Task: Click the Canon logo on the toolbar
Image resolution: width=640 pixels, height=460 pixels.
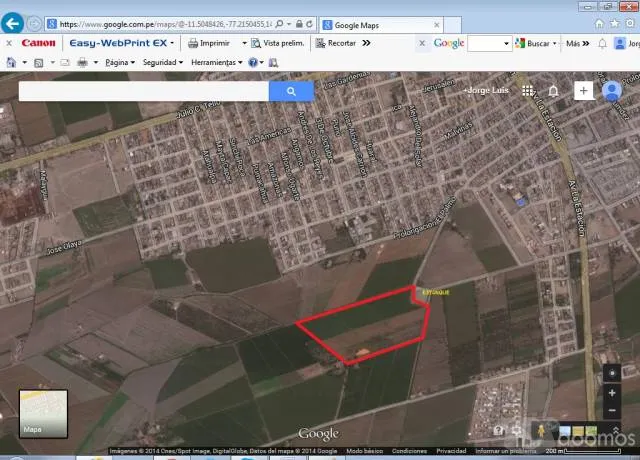Action: click(x=38, y=43)
